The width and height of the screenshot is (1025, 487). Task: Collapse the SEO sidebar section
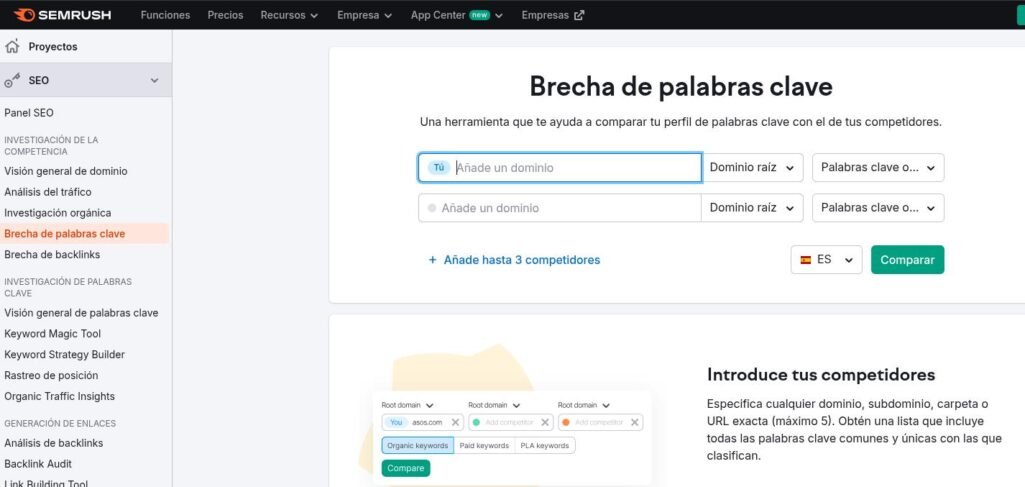point(154,81)
